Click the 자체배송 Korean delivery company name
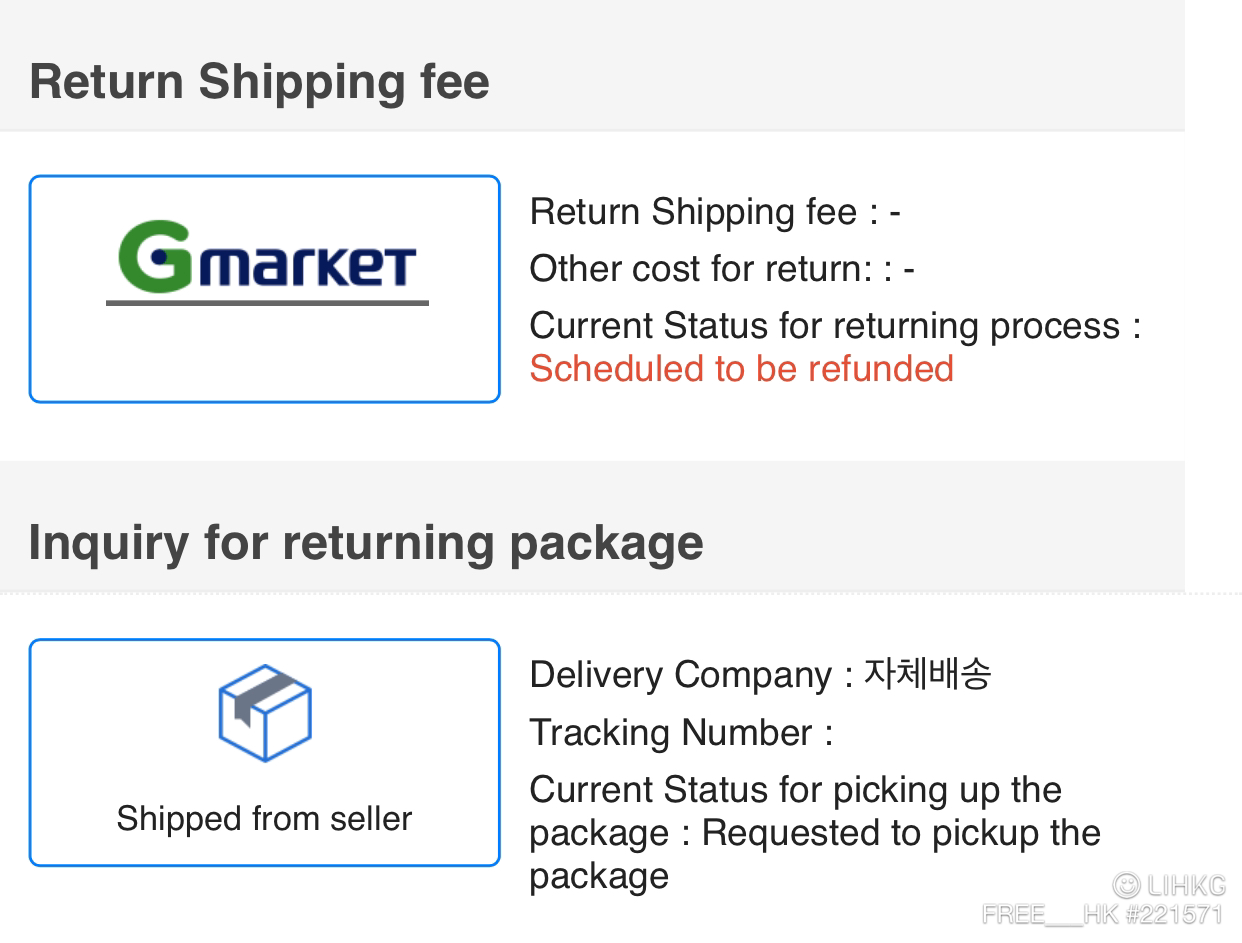 point(927,675)
